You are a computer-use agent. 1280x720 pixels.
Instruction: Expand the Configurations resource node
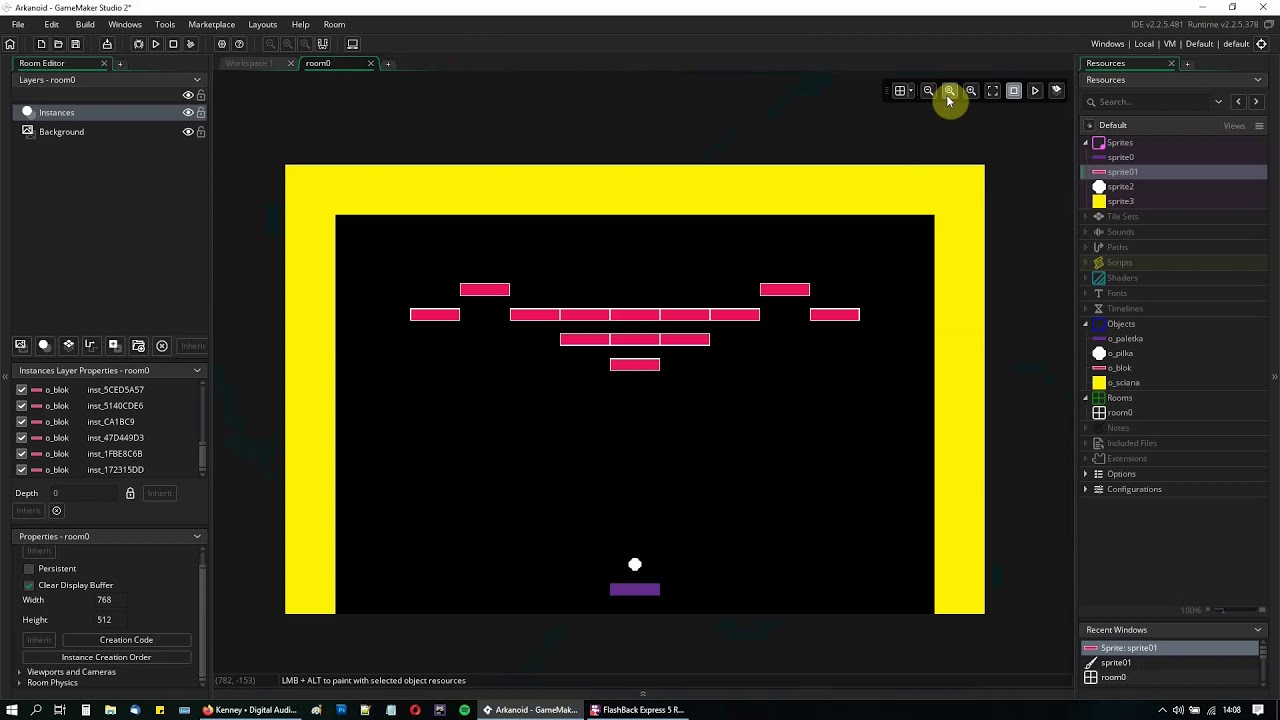pyautogui.click(x=1086, y=490)
